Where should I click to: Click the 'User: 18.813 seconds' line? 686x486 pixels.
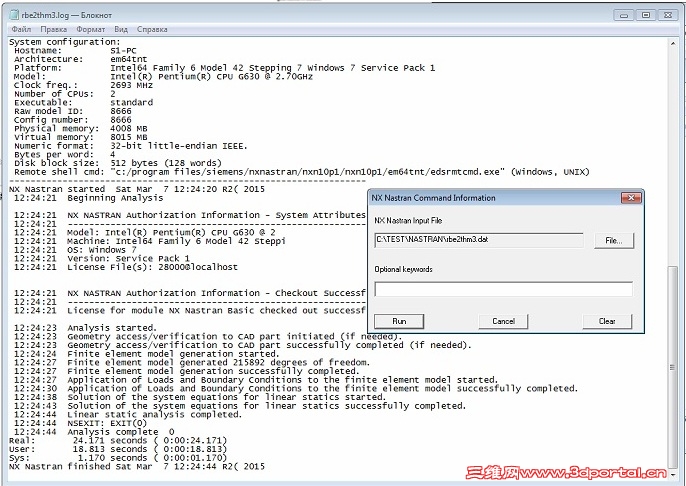coord(118,449)
